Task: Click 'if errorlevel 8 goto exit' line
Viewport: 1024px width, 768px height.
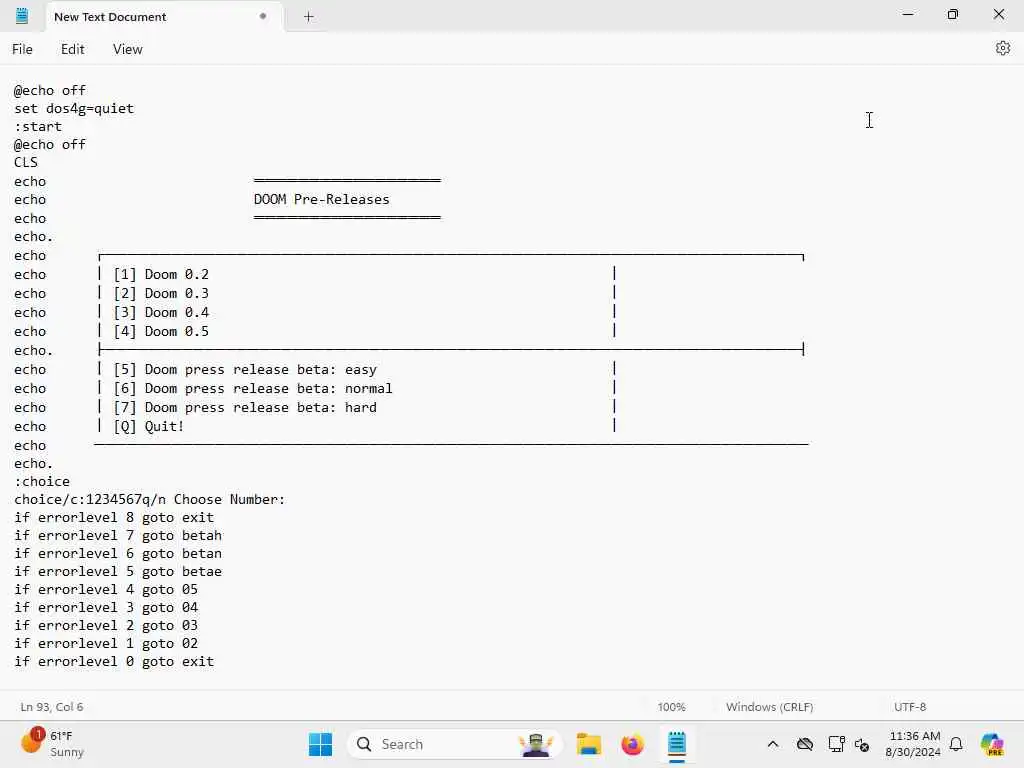Action: (x=114, y=517)
